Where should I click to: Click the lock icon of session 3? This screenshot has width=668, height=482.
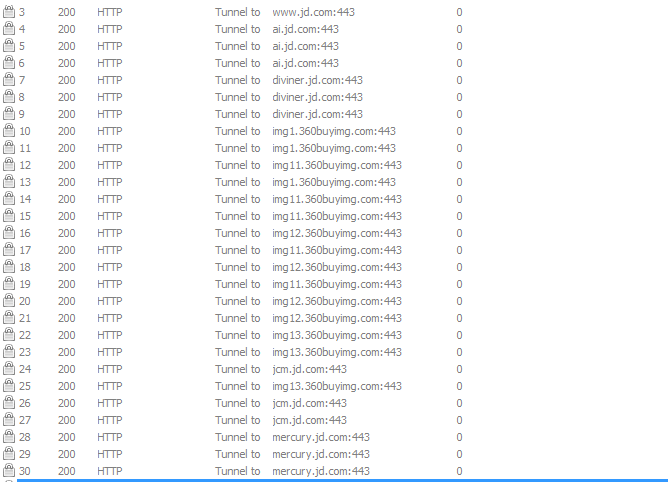point(9,12)
